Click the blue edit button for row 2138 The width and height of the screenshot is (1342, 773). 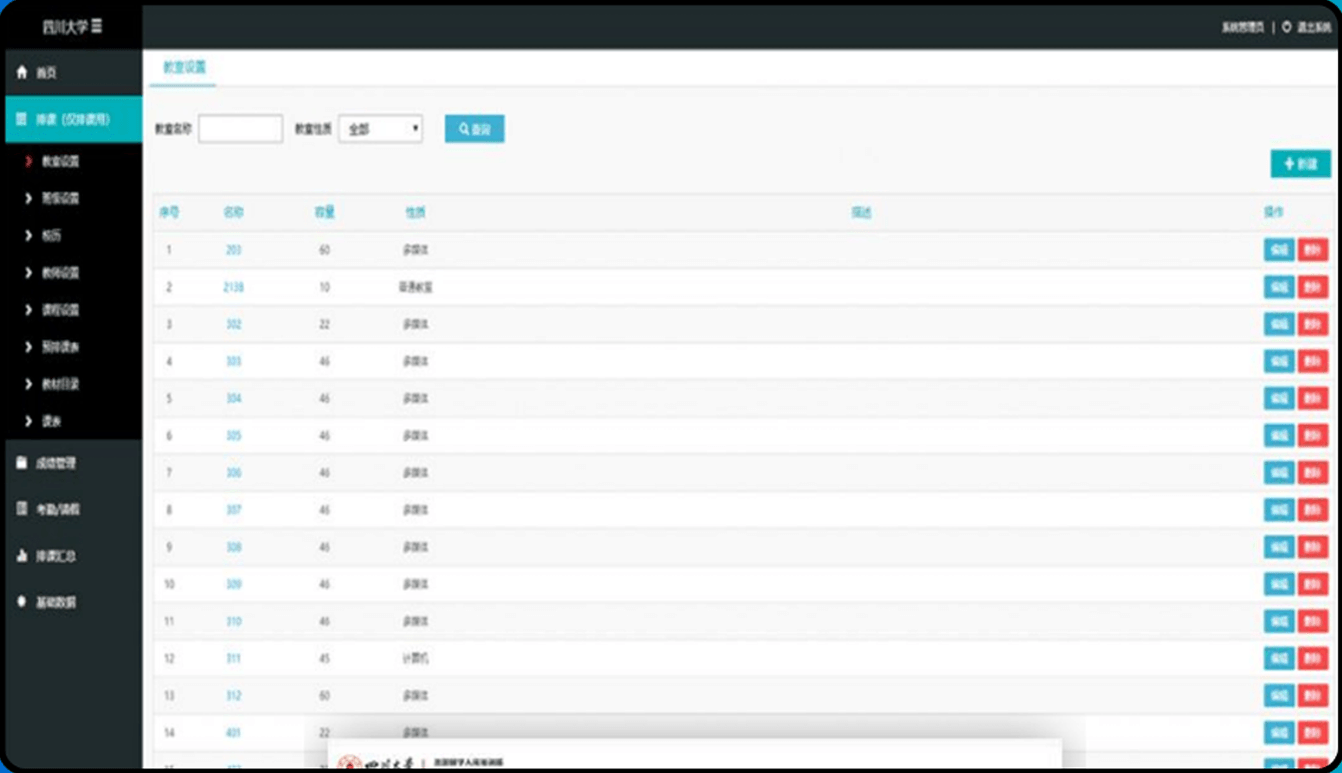point(1278,287)
